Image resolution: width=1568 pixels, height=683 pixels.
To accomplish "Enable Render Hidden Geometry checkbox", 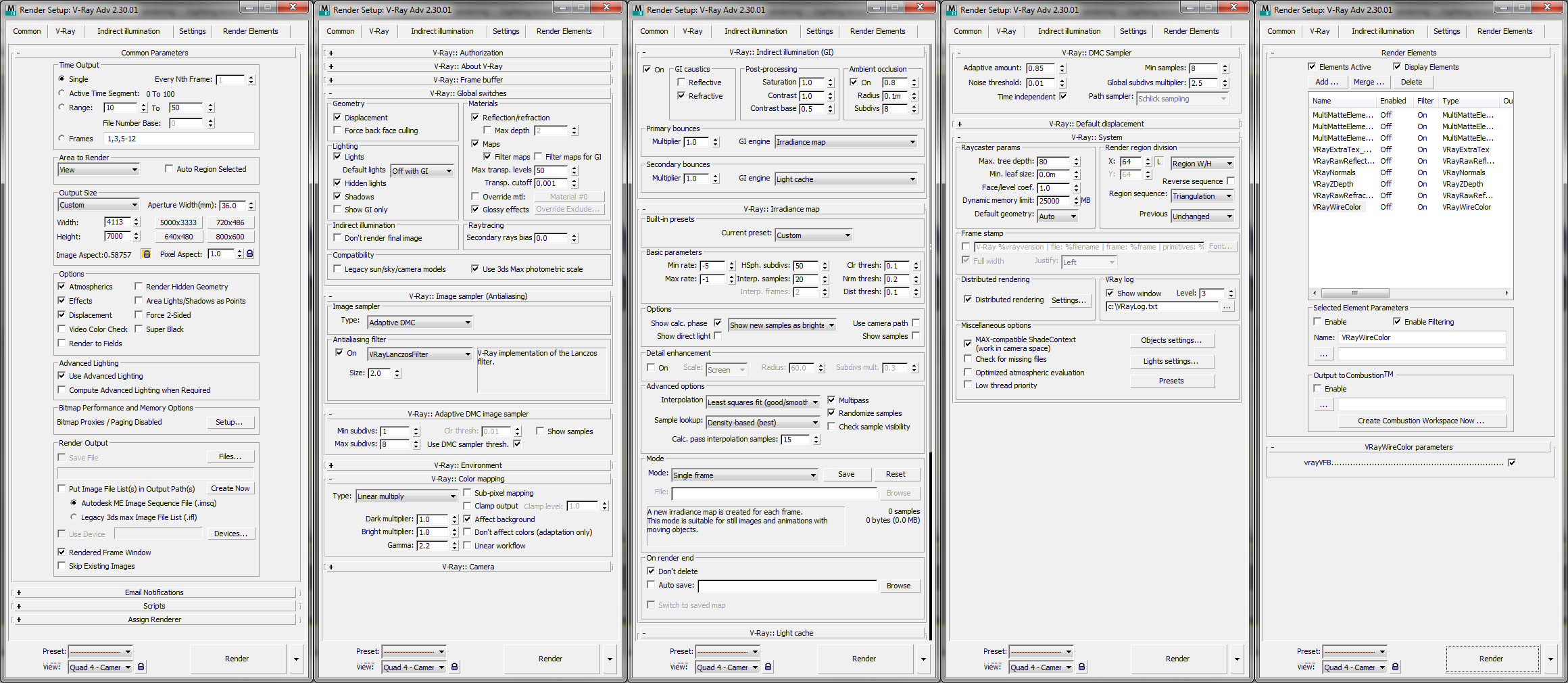I will (139, 287).
